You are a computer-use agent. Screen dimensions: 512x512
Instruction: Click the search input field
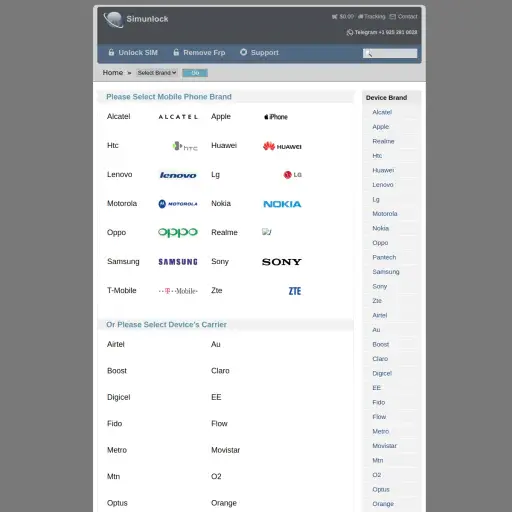(390, 53)
